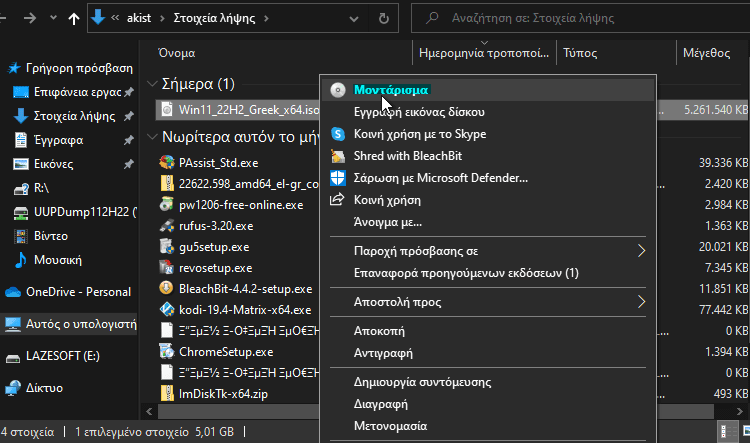Refresh the current folder view

click(x=384, y=18)
